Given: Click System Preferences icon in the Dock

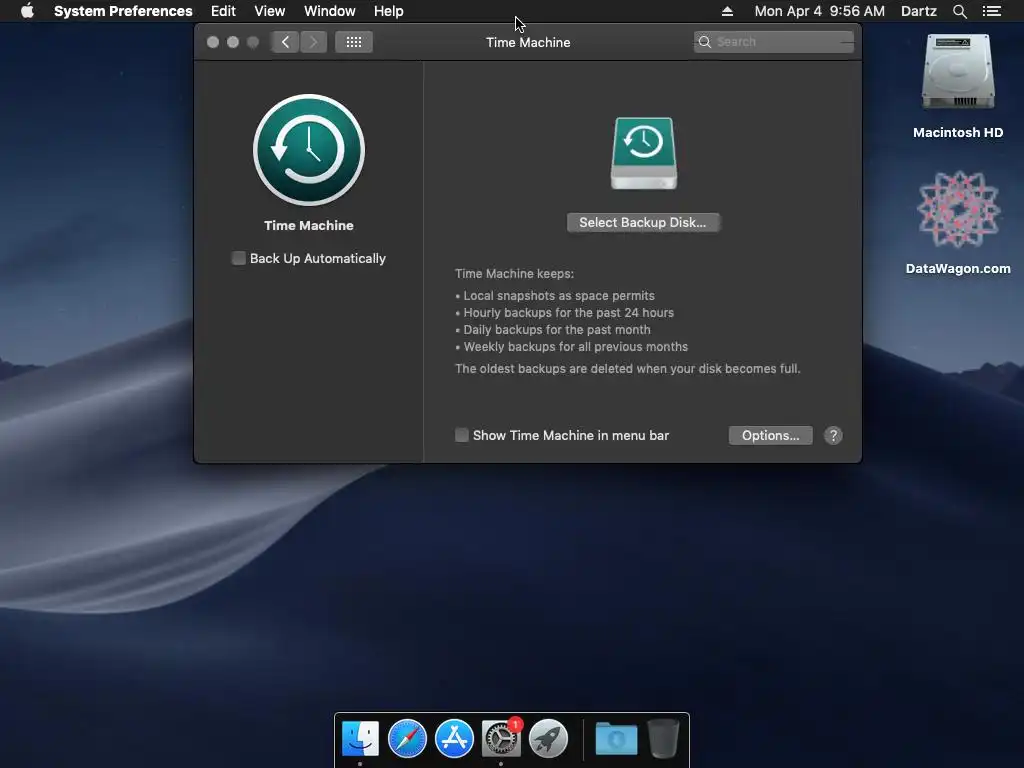Looking at the screenshot, I should pos(501,739).
